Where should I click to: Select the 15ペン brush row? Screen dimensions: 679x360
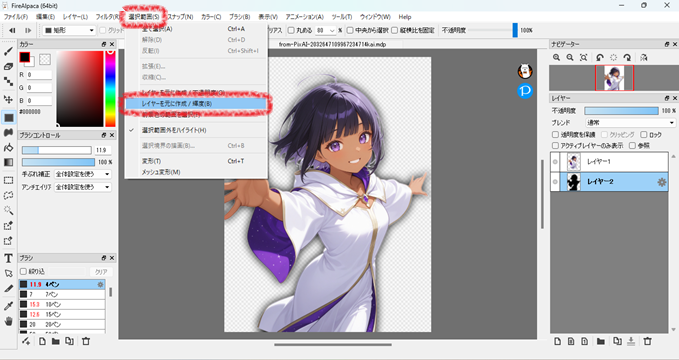[62, 315]
